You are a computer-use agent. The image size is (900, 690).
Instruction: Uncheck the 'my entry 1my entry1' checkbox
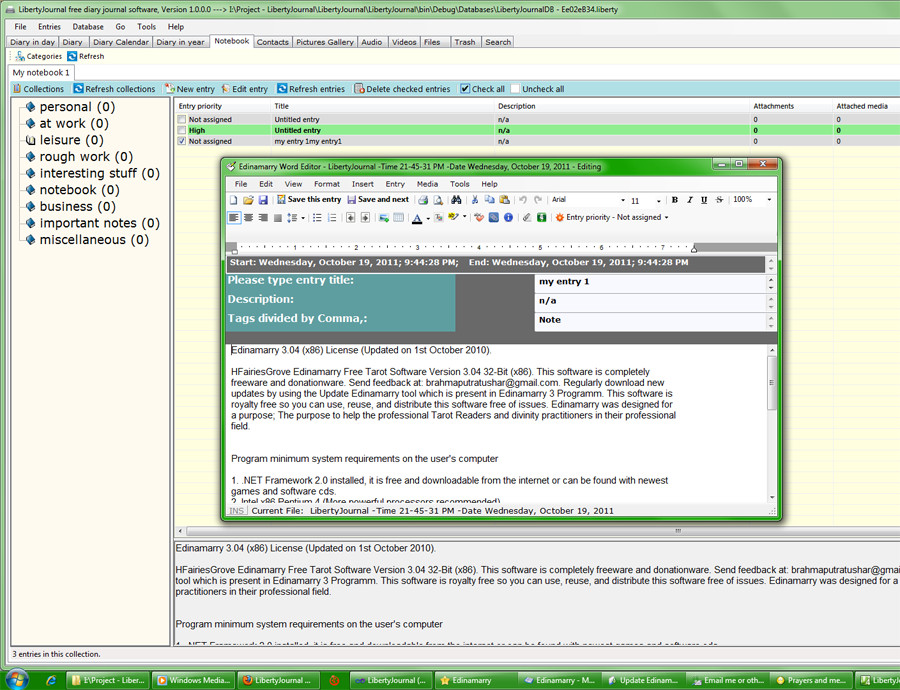tap(182, 141)
